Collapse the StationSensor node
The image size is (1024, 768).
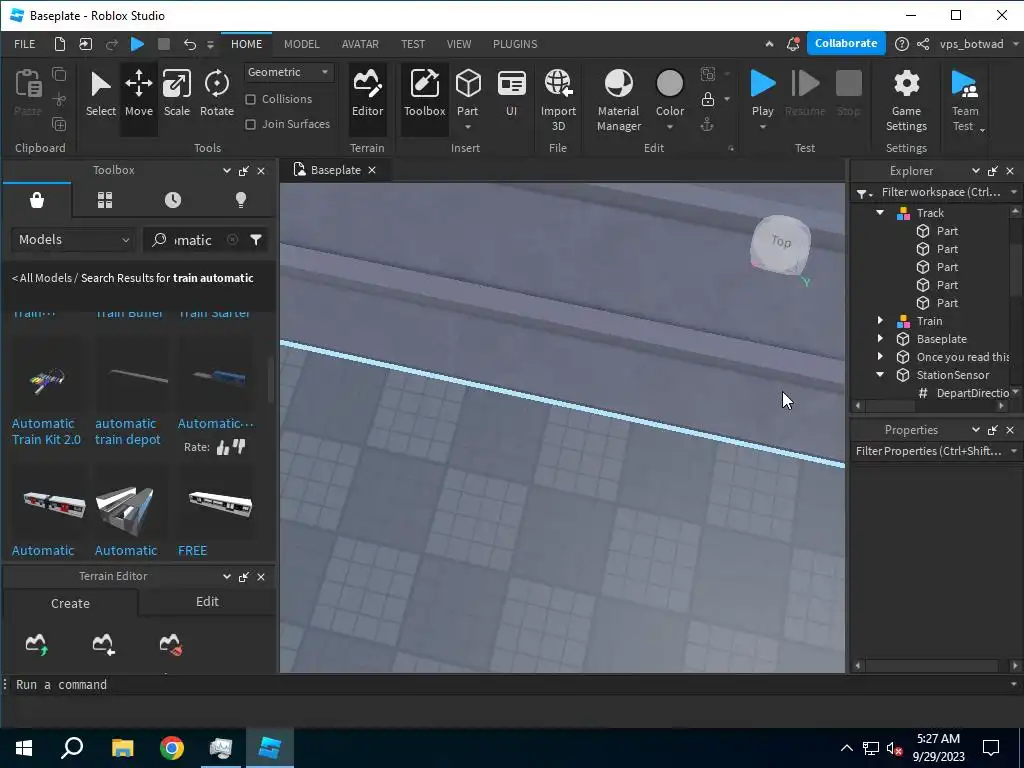click(880, 374)
